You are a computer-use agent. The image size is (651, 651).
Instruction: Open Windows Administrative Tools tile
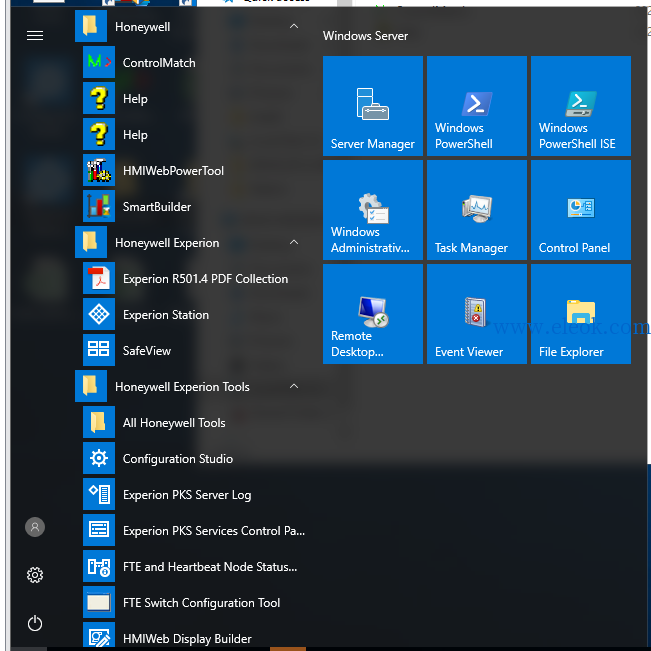373,210
